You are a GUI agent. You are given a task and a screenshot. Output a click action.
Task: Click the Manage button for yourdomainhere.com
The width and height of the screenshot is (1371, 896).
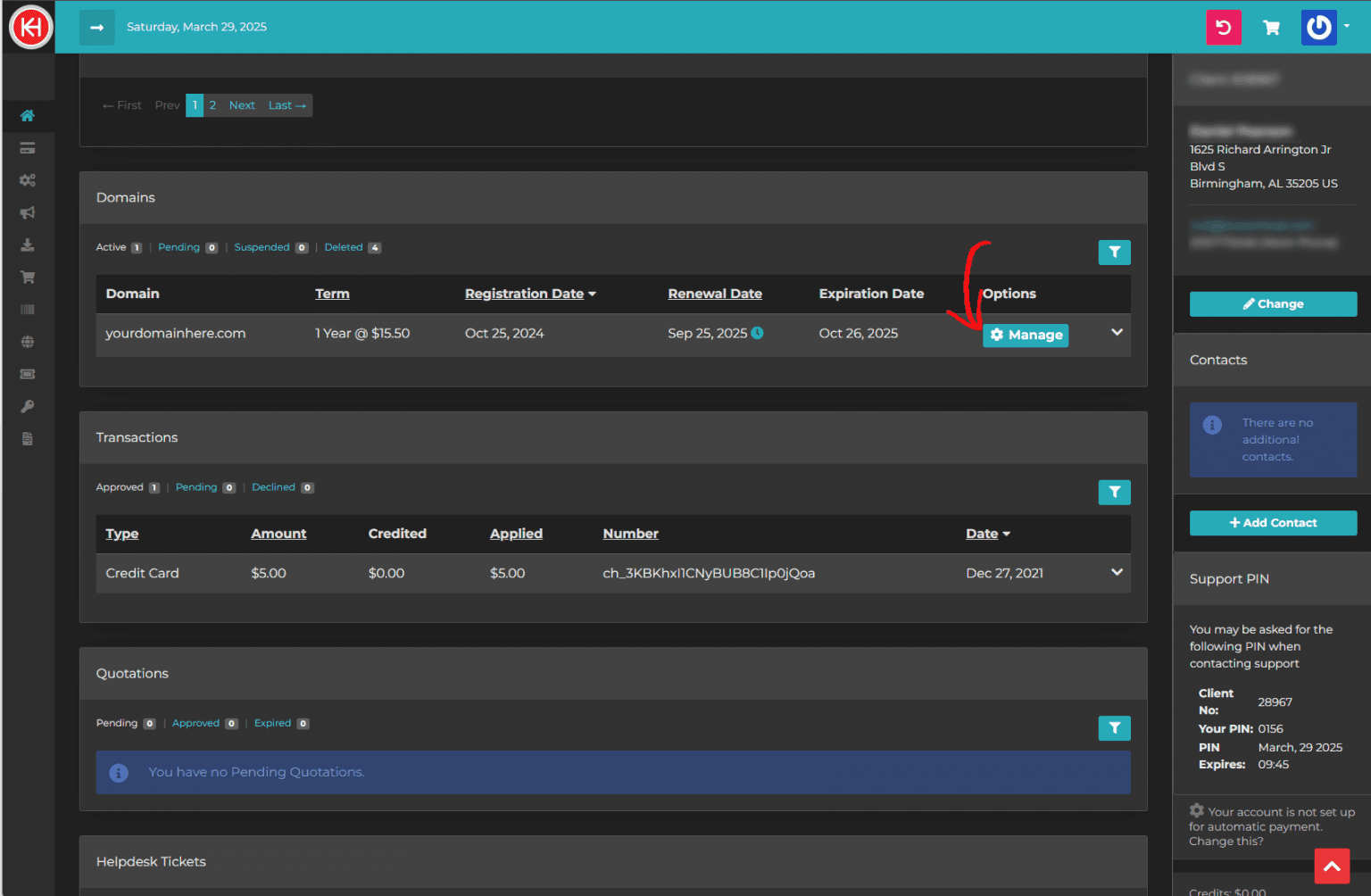coord(1025,335)
